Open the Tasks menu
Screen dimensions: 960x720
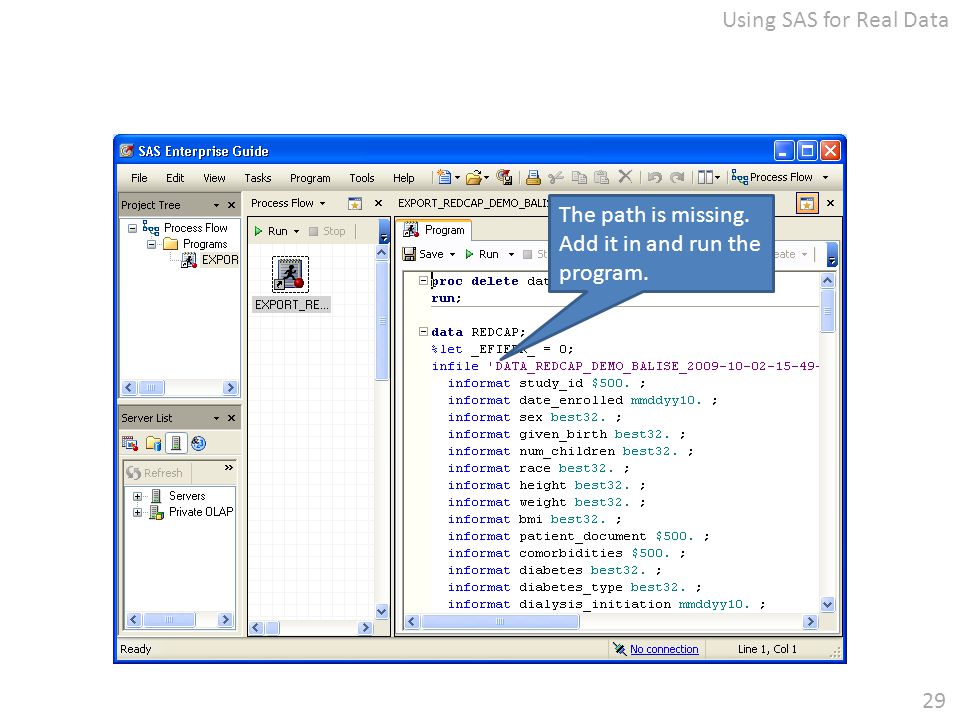(258, 178)
